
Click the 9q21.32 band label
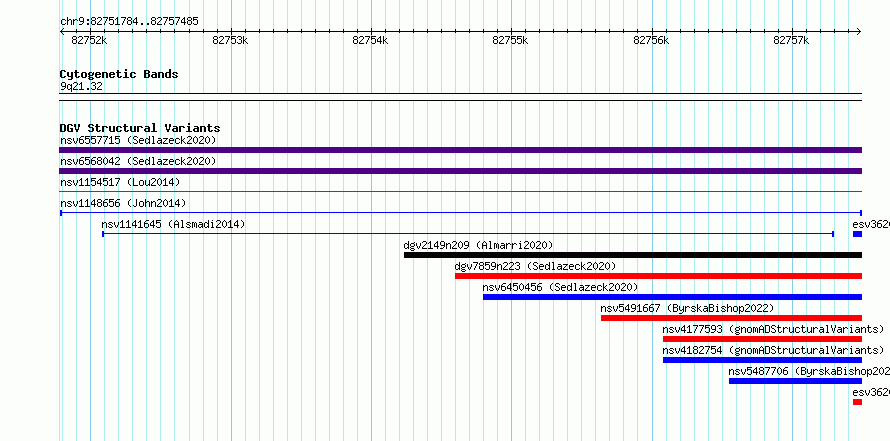[81, 87]
